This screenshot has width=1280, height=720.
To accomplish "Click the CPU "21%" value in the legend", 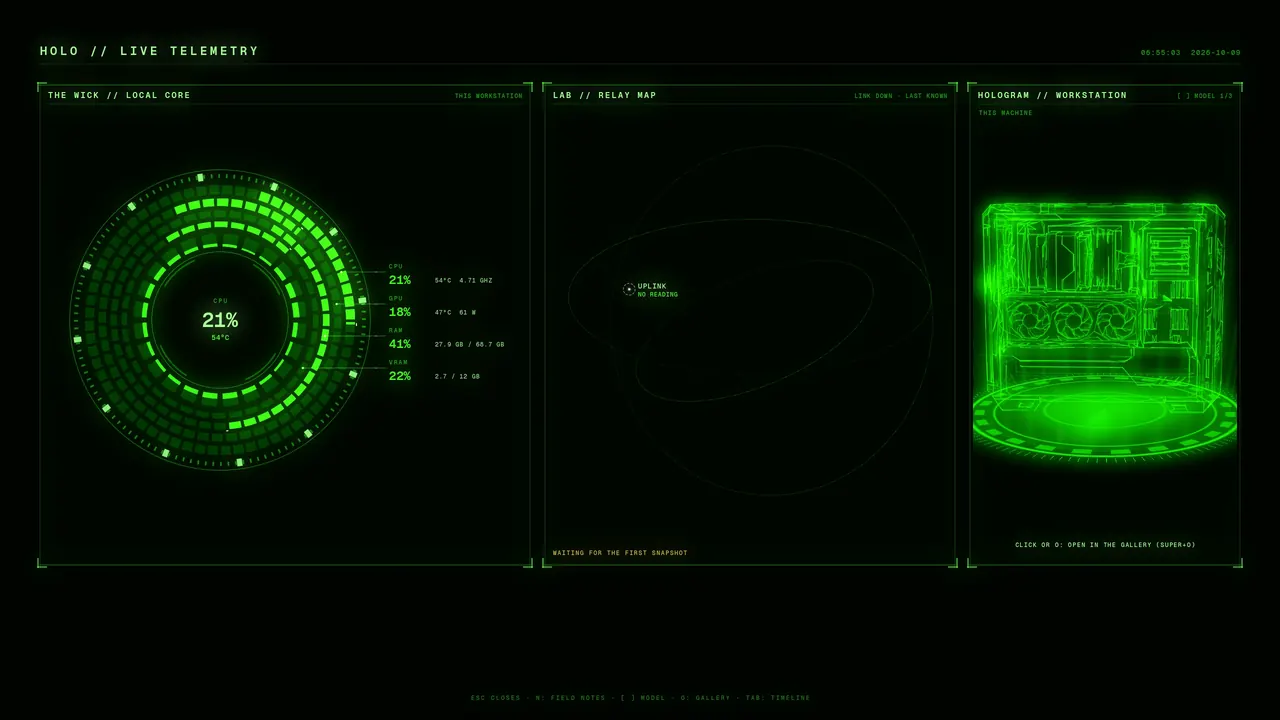I will point(400,280).
